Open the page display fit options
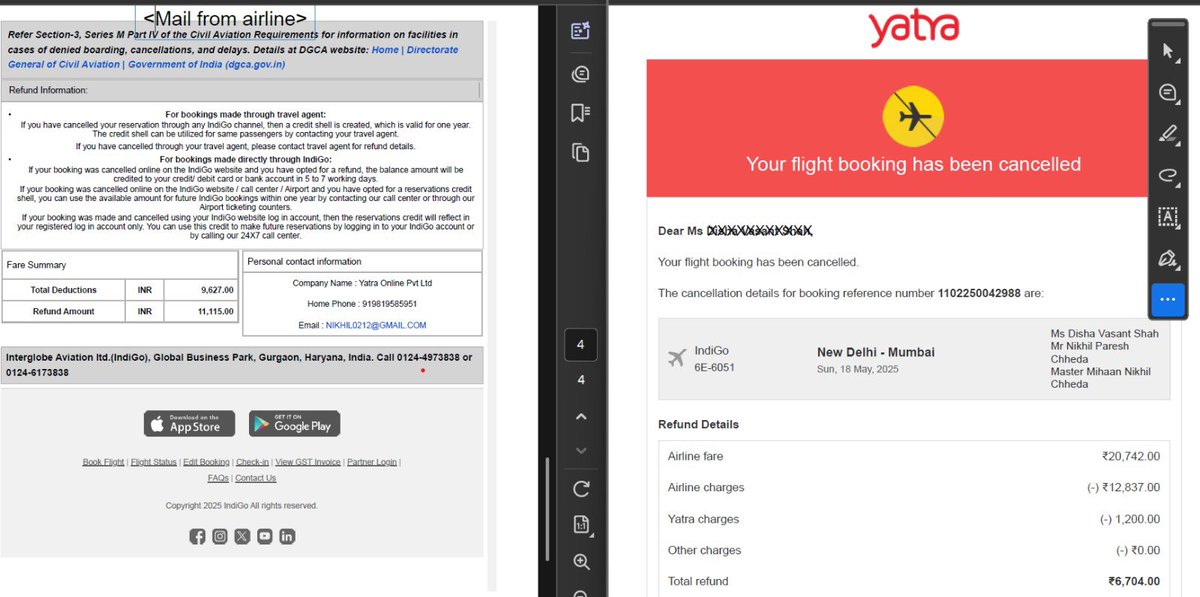Image resolution: width=1200 pixels, height=597 pixels. click(581, 525)
